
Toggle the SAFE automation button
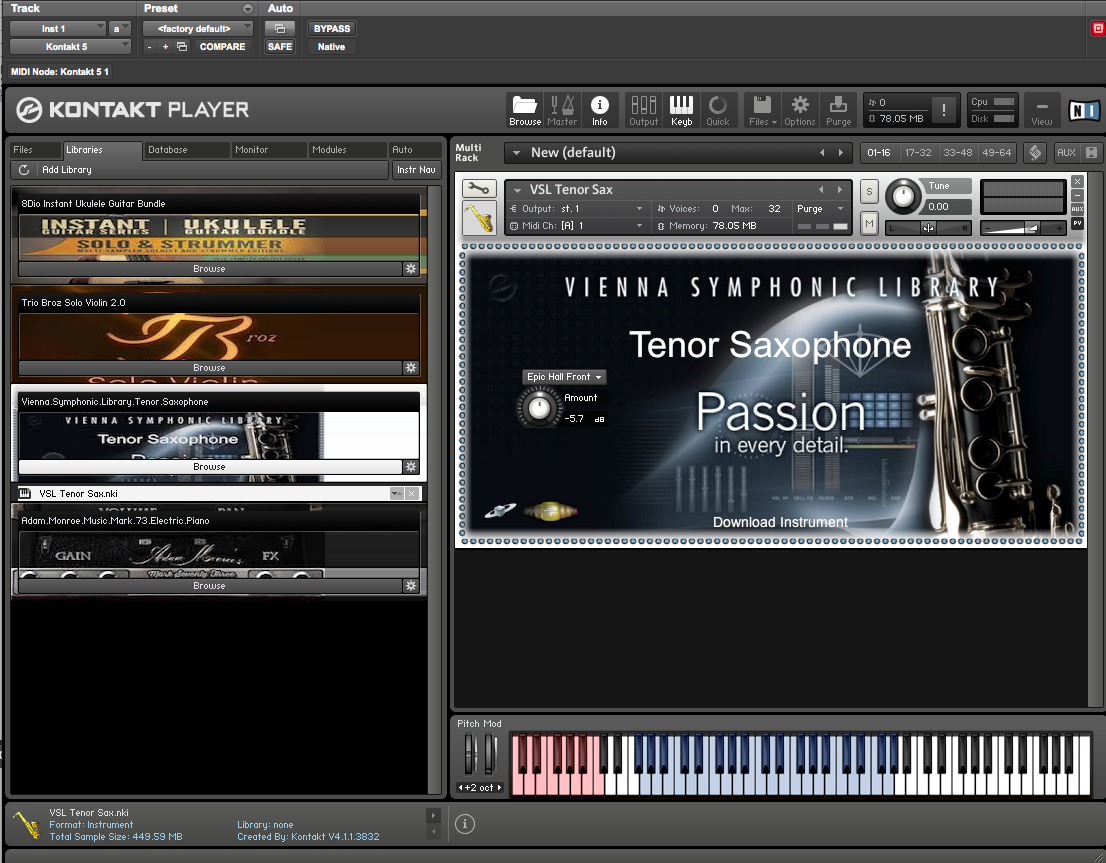click(280, 47)
